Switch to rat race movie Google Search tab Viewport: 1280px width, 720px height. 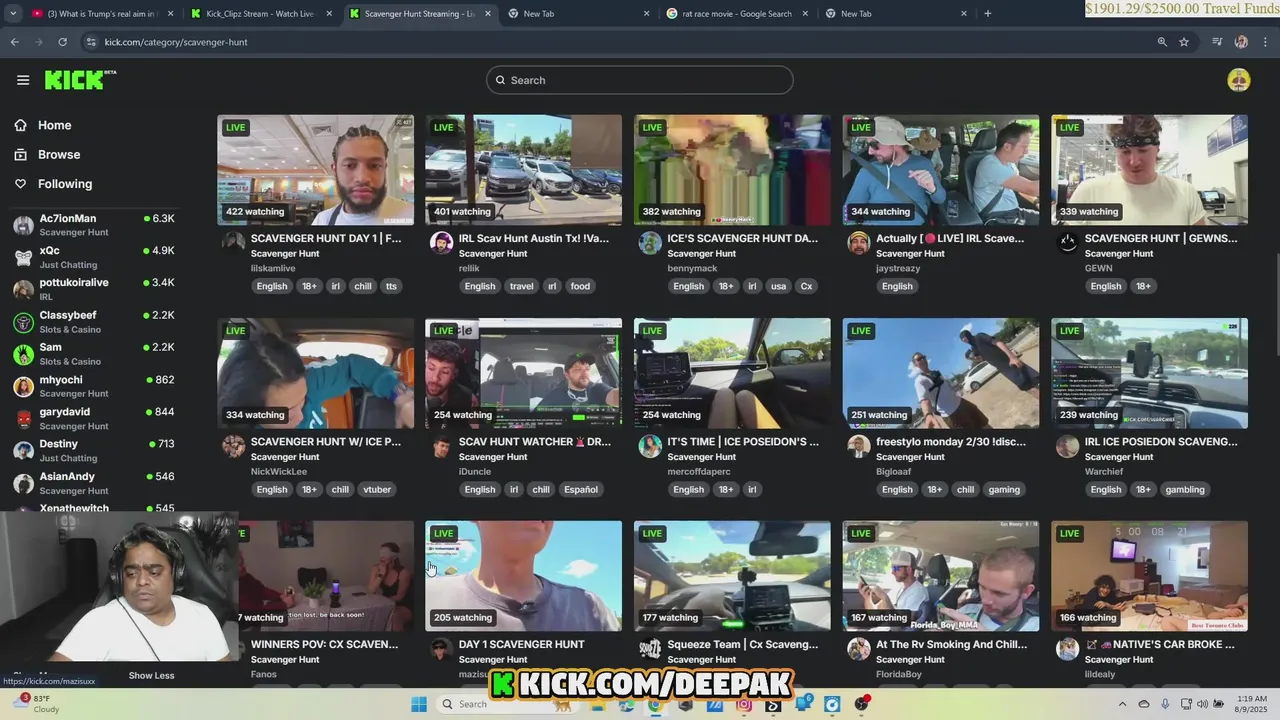pos(738,13)
